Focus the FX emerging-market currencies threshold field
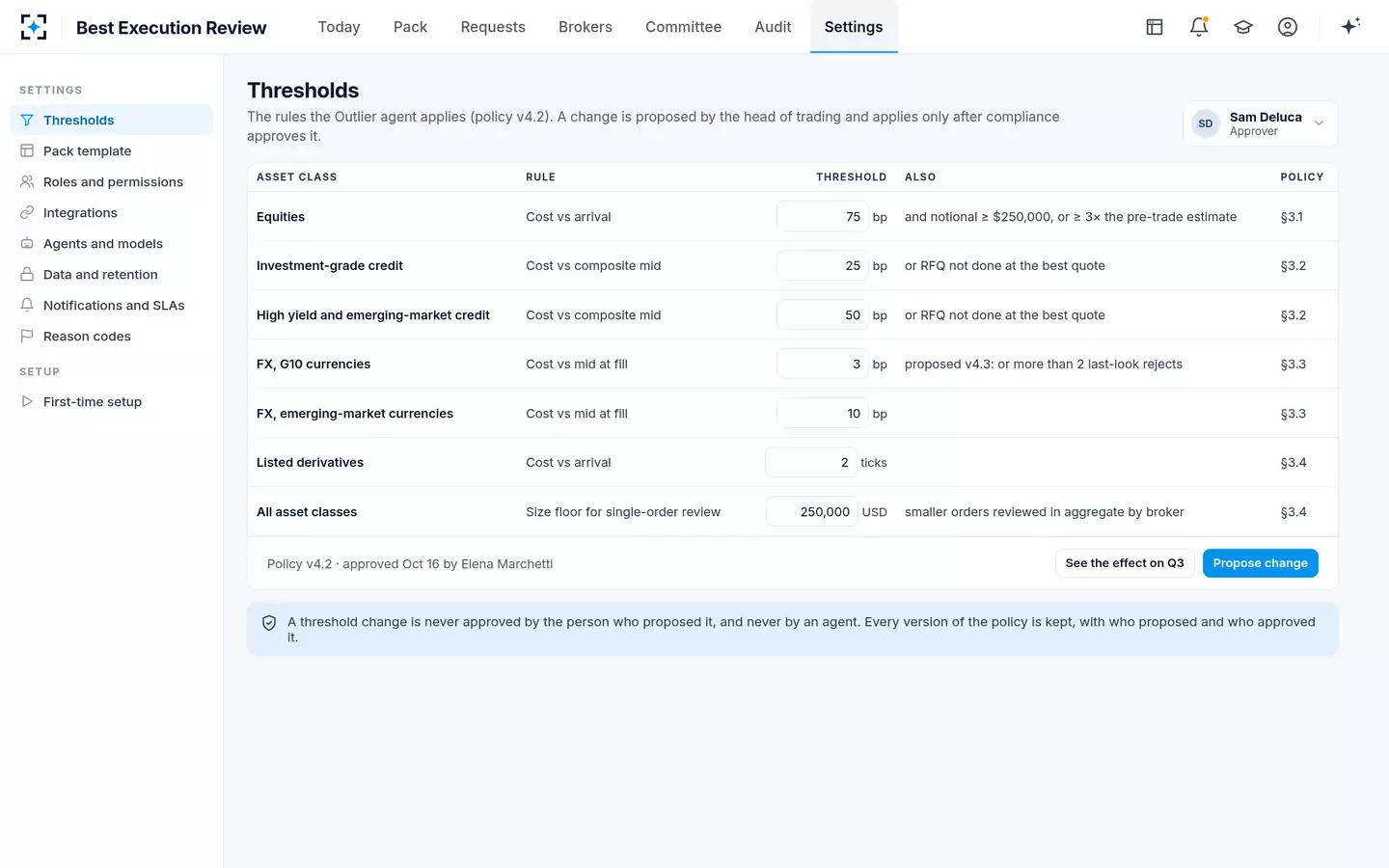The image size is (1389, 868). coord(823,414)
